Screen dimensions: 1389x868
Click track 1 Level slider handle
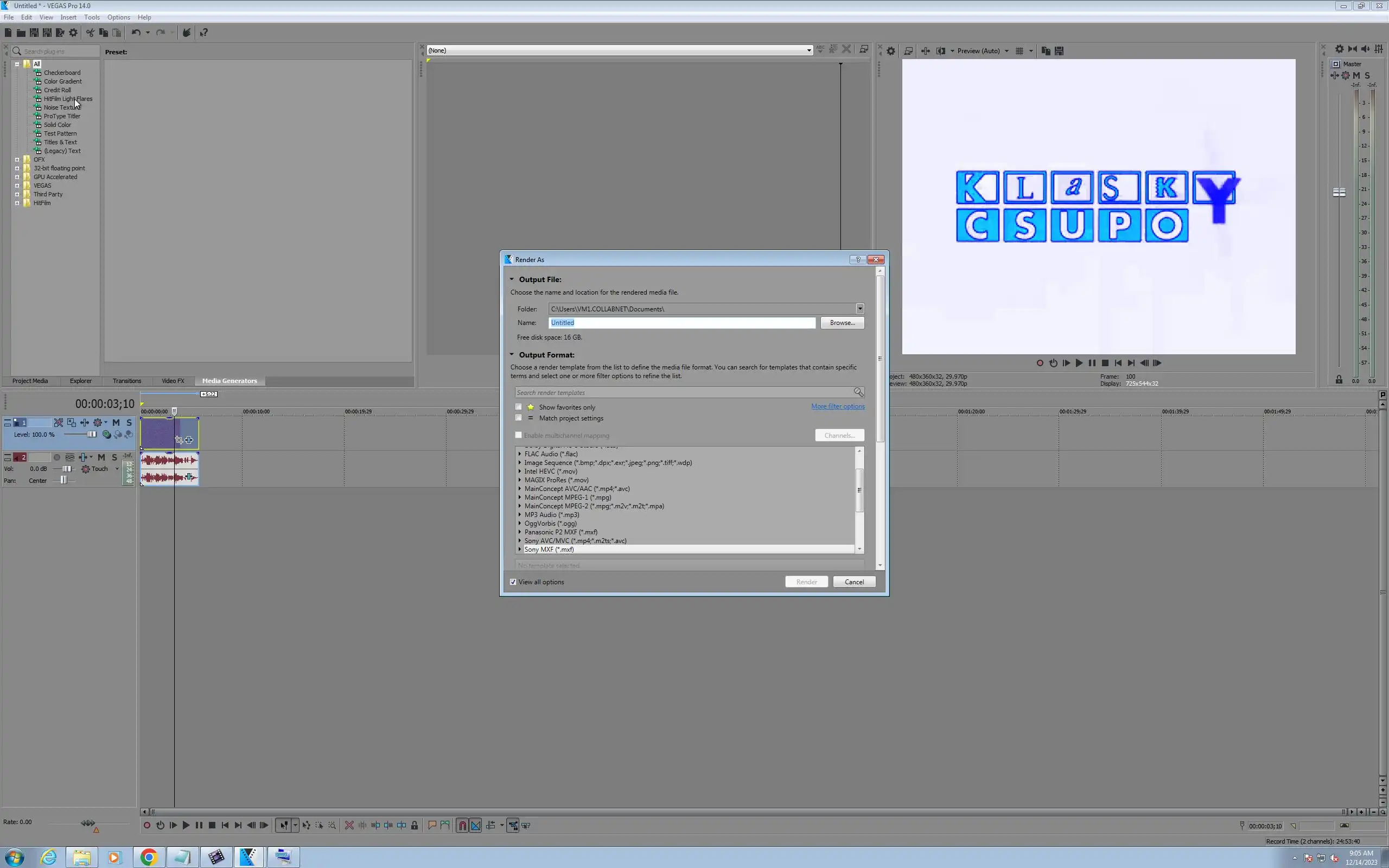(91, 435)
